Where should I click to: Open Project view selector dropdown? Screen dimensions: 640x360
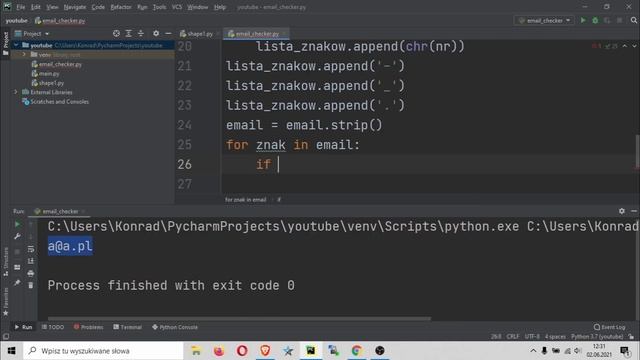32,33
